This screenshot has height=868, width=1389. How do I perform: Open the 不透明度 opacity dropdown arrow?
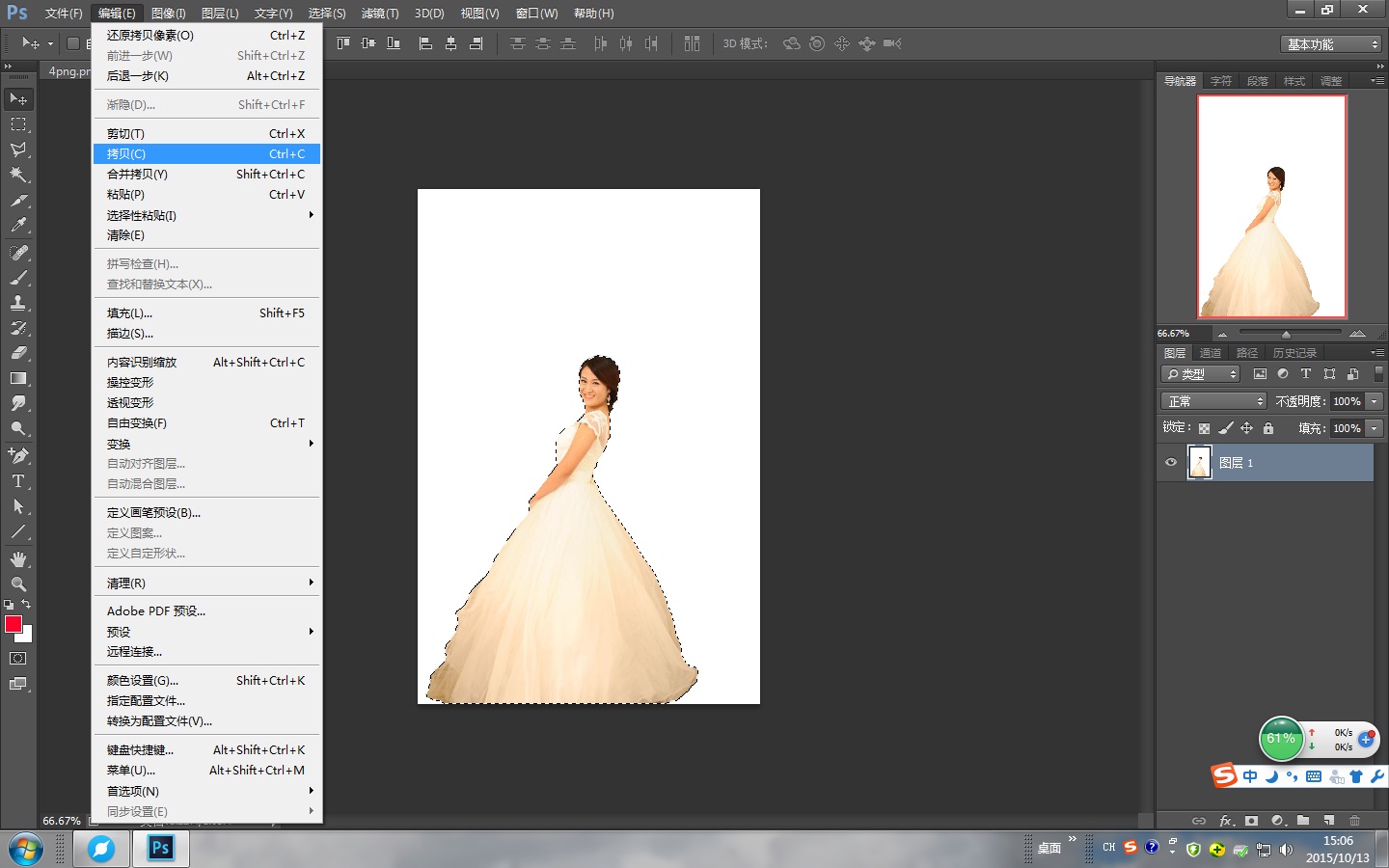coord(1375,401)
